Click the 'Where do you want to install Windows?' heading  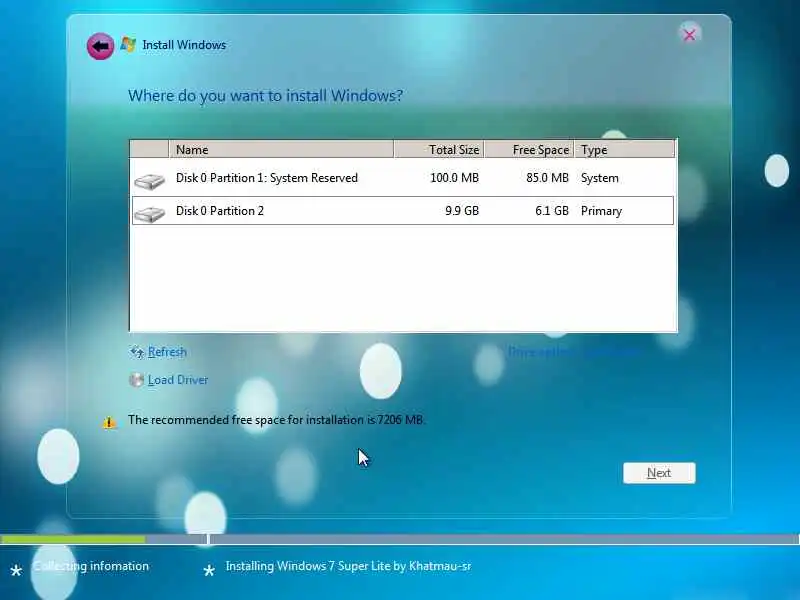[x=265, y=96]
